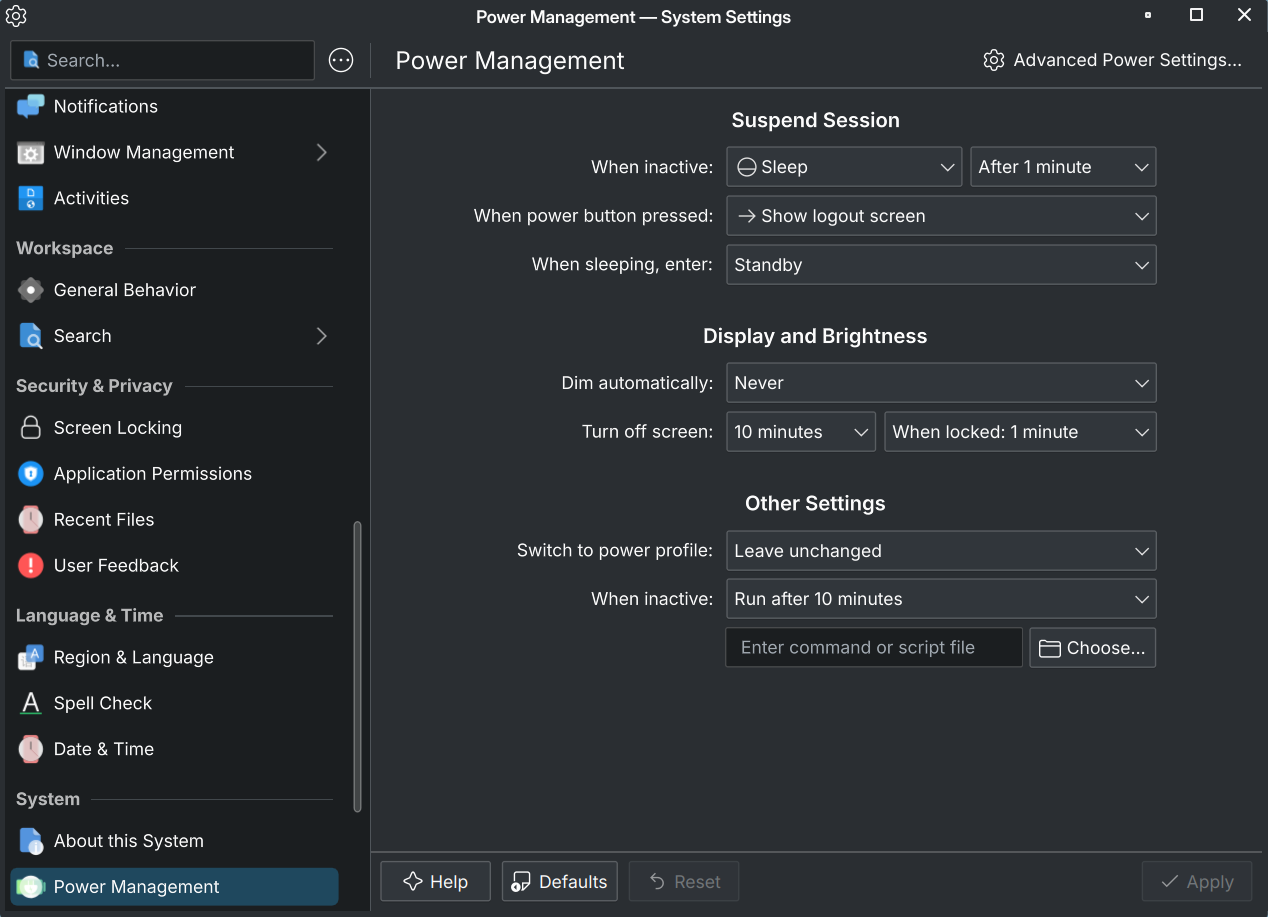Open the When locked: 1 minute dropdown
Viewport: 1268px width, 917px height.
tap(1020, 432)
